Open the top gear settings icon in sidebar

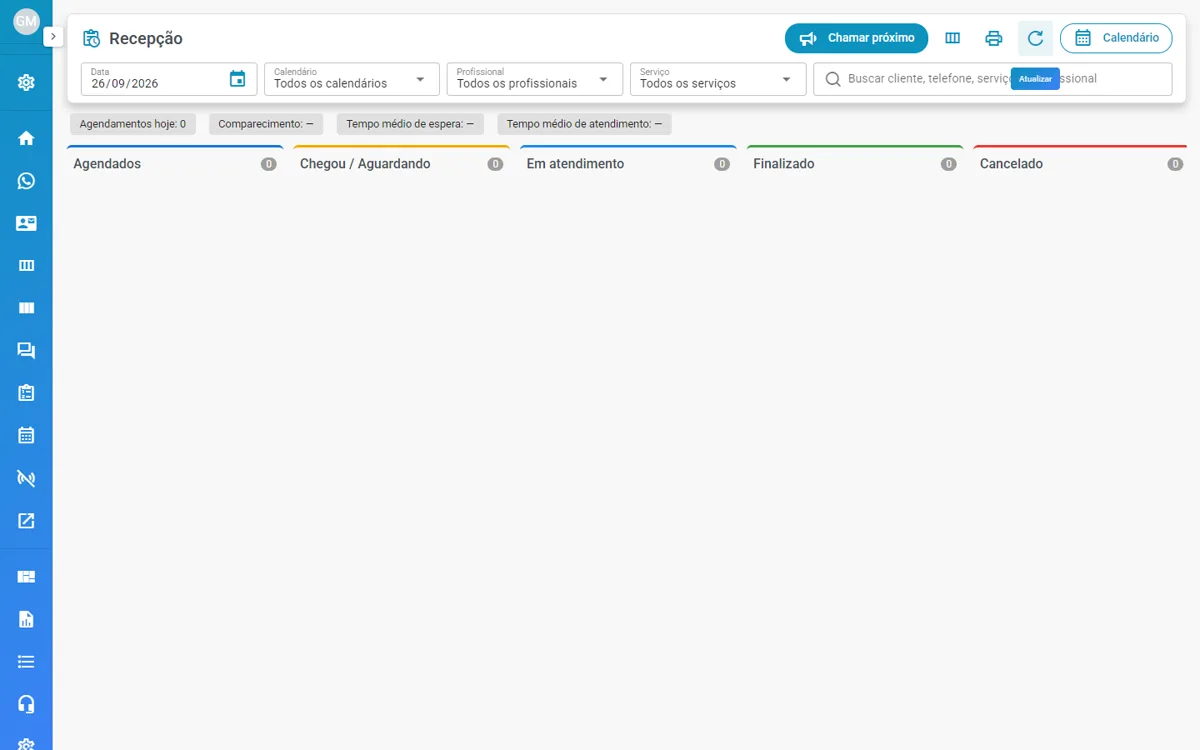(26, 83)
